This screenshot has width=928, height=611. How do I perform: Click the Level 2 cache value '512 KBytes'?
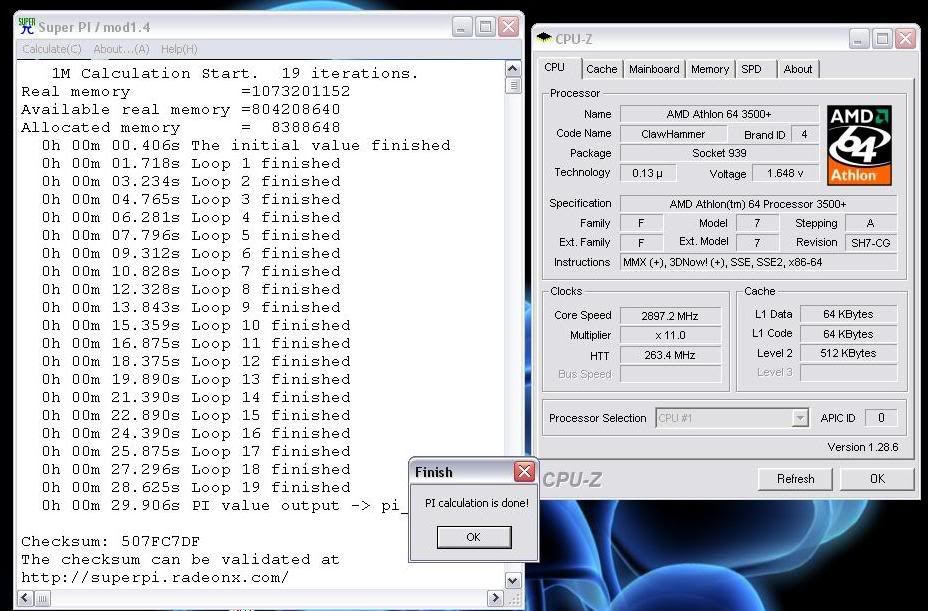[x=848, y=353]
